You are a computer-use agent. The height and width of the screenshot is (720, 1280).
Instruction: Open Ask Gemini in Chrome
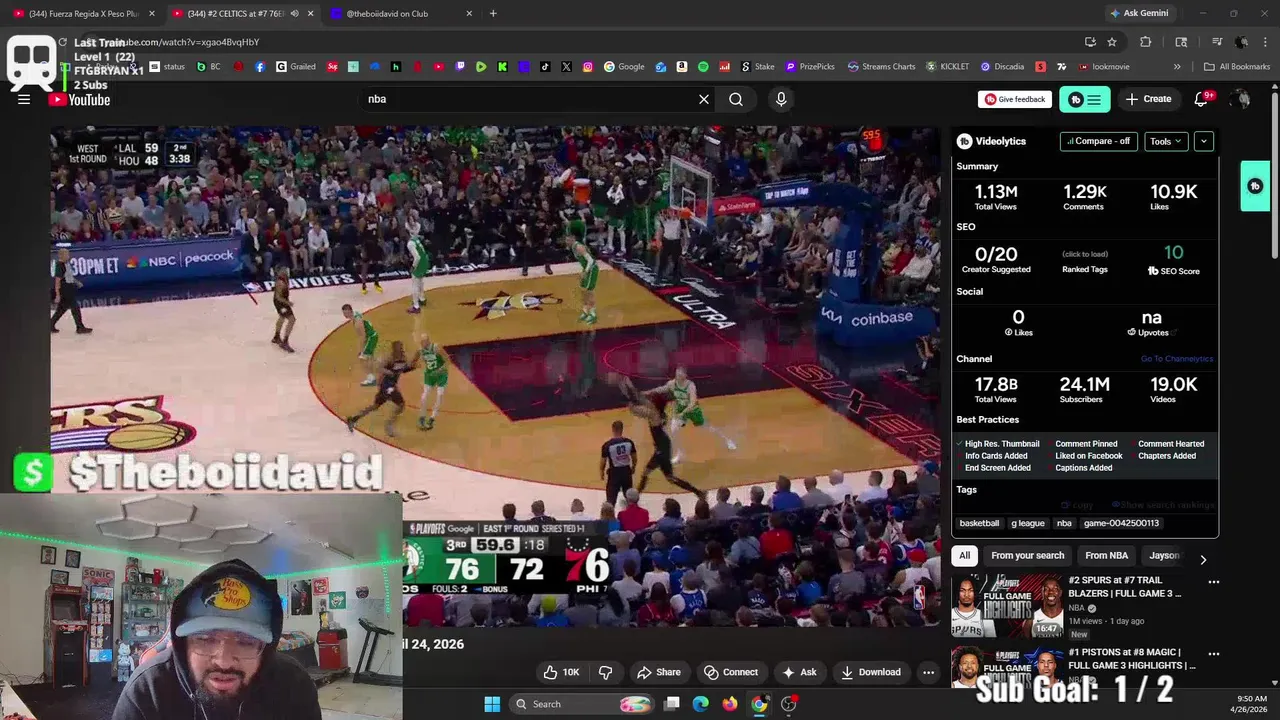click(1138, 13)
